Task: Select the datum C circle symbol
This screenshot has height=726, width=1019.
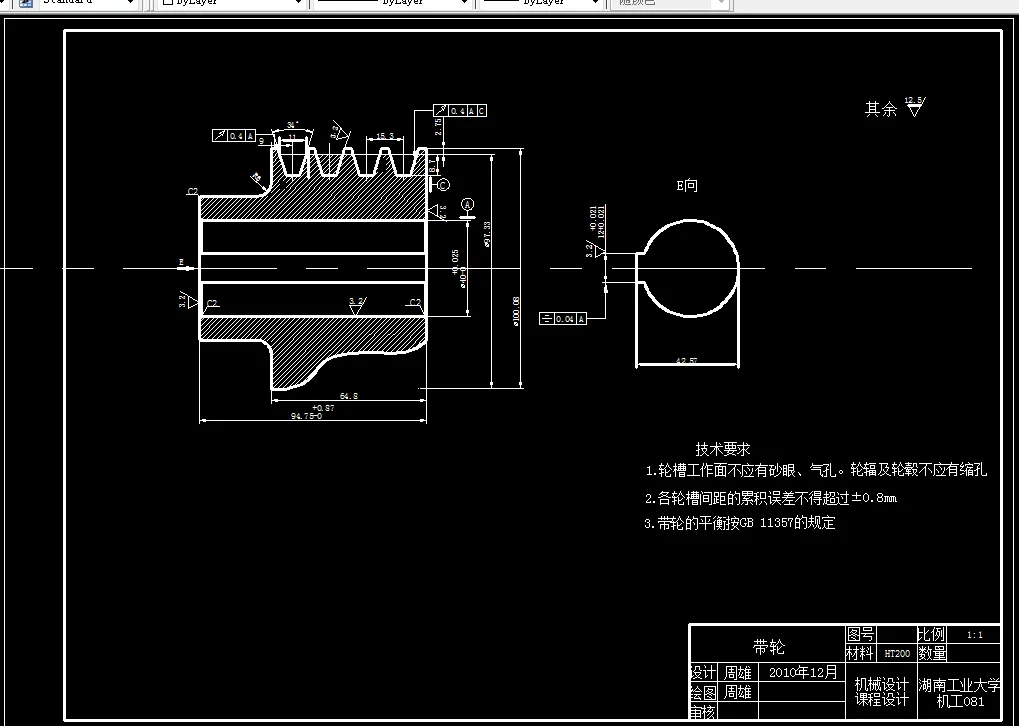Action: coord(443,185)
